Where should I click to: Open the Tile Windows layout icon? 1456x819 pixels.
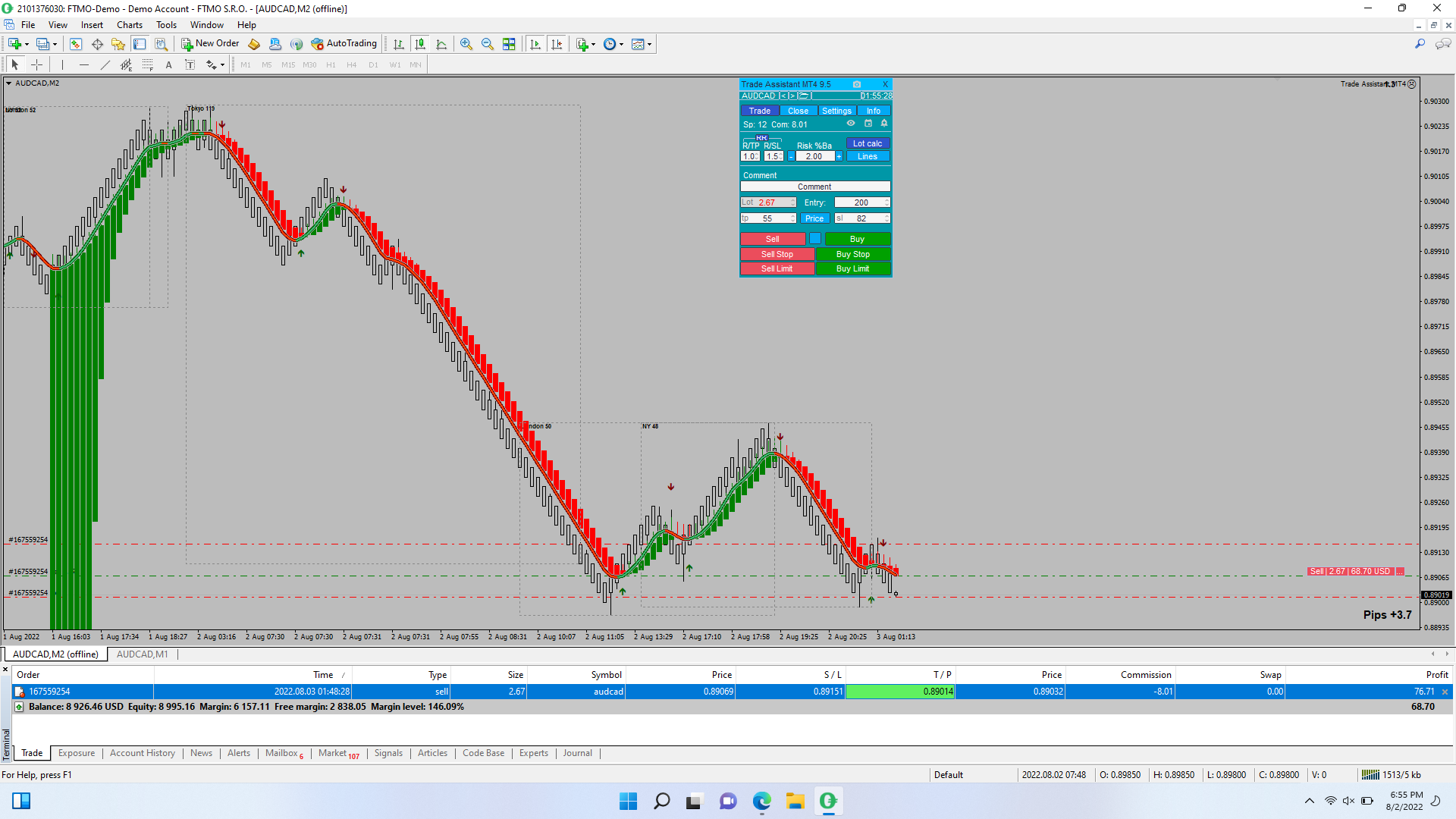tap(509, 44)
